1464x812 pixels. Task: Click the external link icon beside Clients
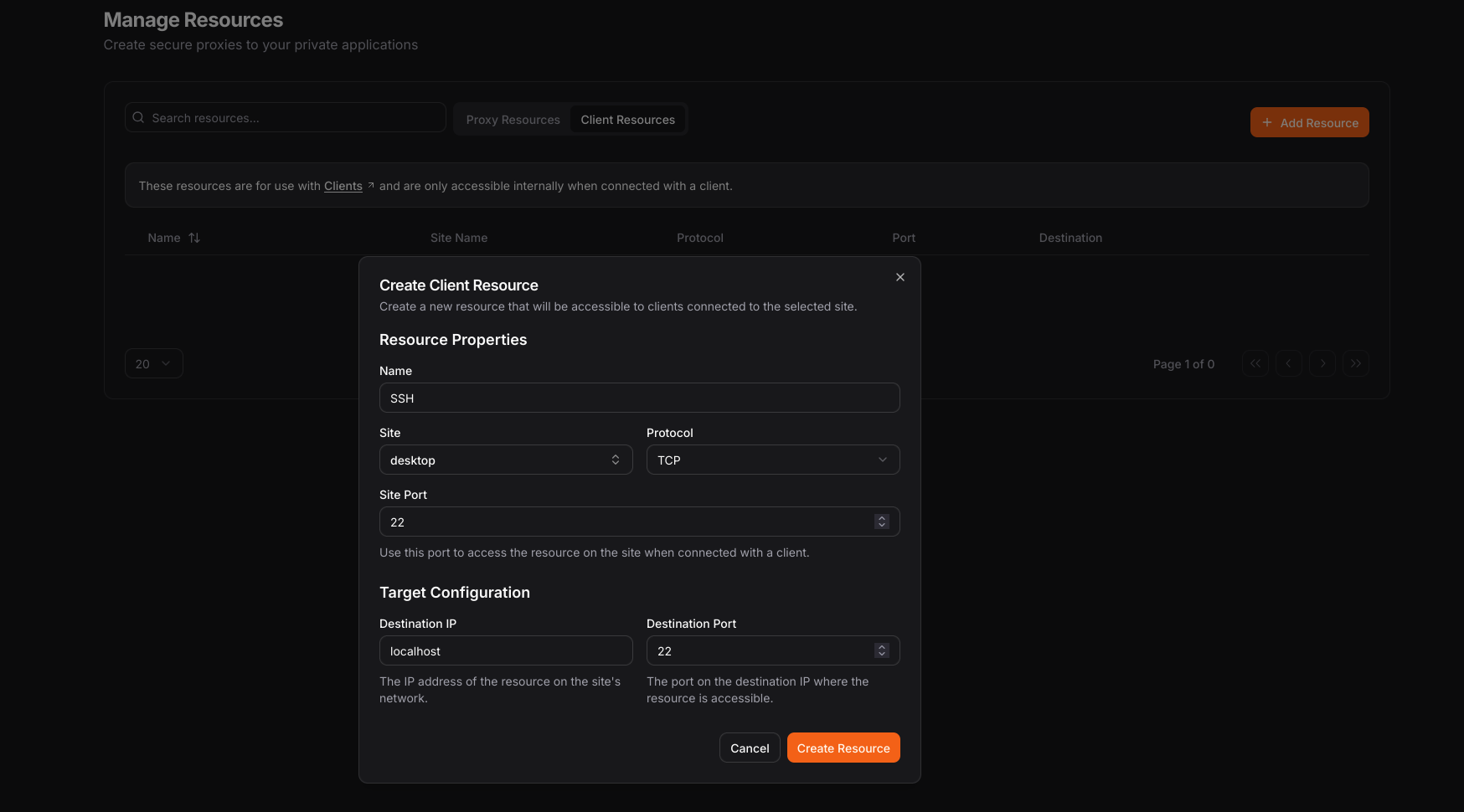coord(371,185)
